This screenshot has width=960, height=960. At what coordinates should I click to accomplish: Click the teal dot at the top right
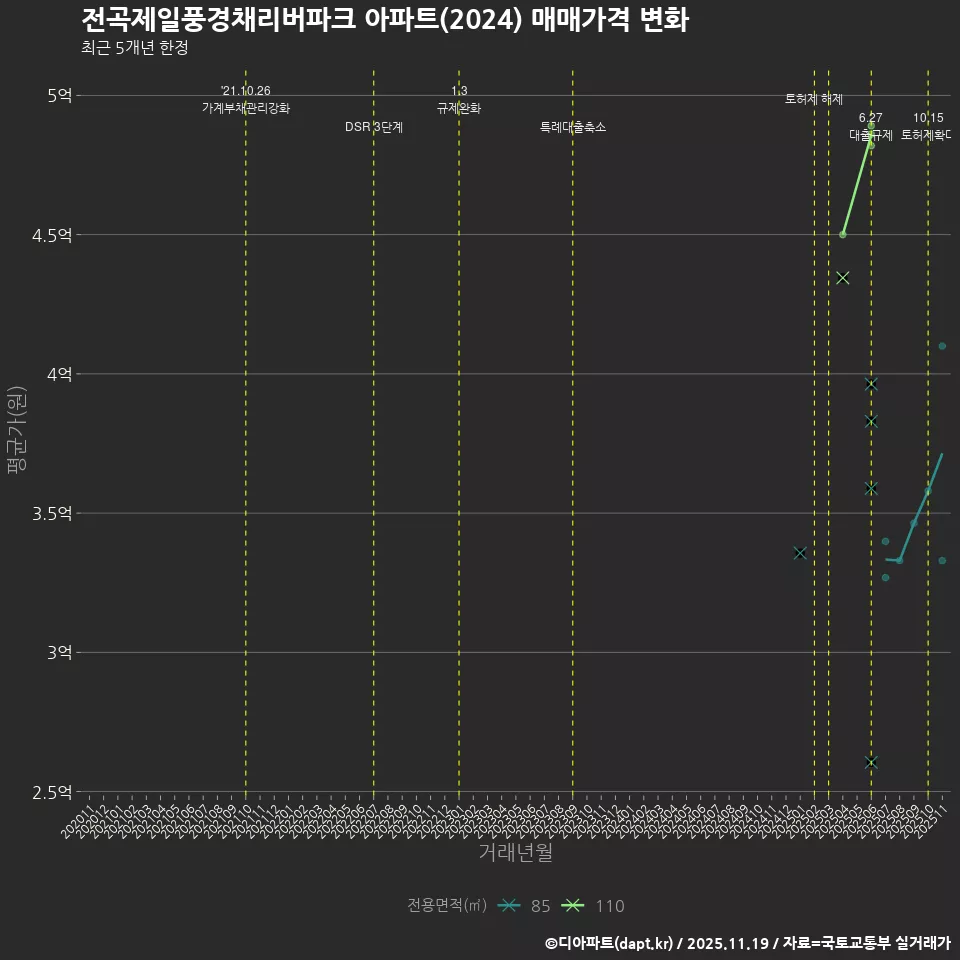941,344
